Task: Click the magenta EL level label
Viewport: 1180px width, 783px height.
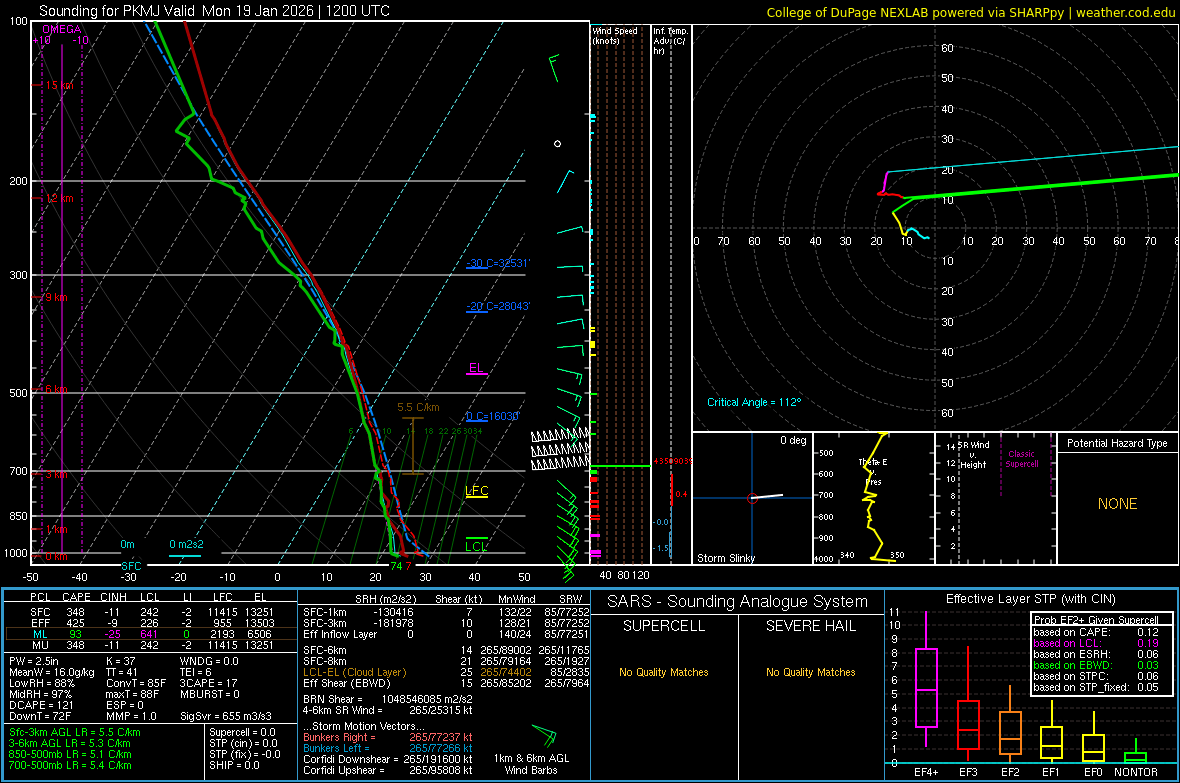Action: coord(476,368)
